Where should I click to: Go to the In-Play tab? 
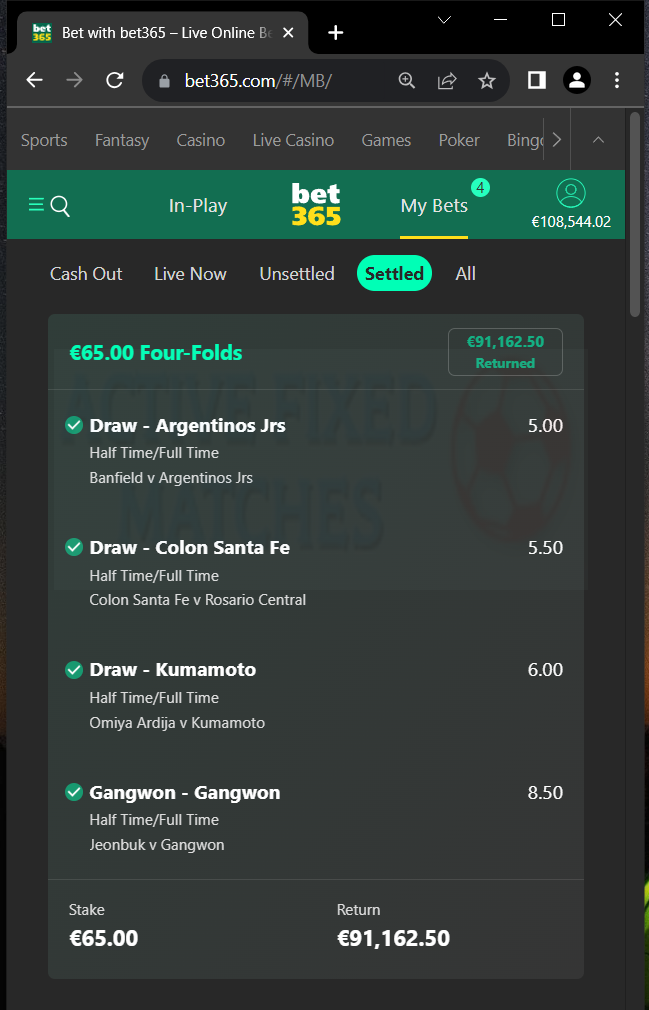click(x=198, y=205)
